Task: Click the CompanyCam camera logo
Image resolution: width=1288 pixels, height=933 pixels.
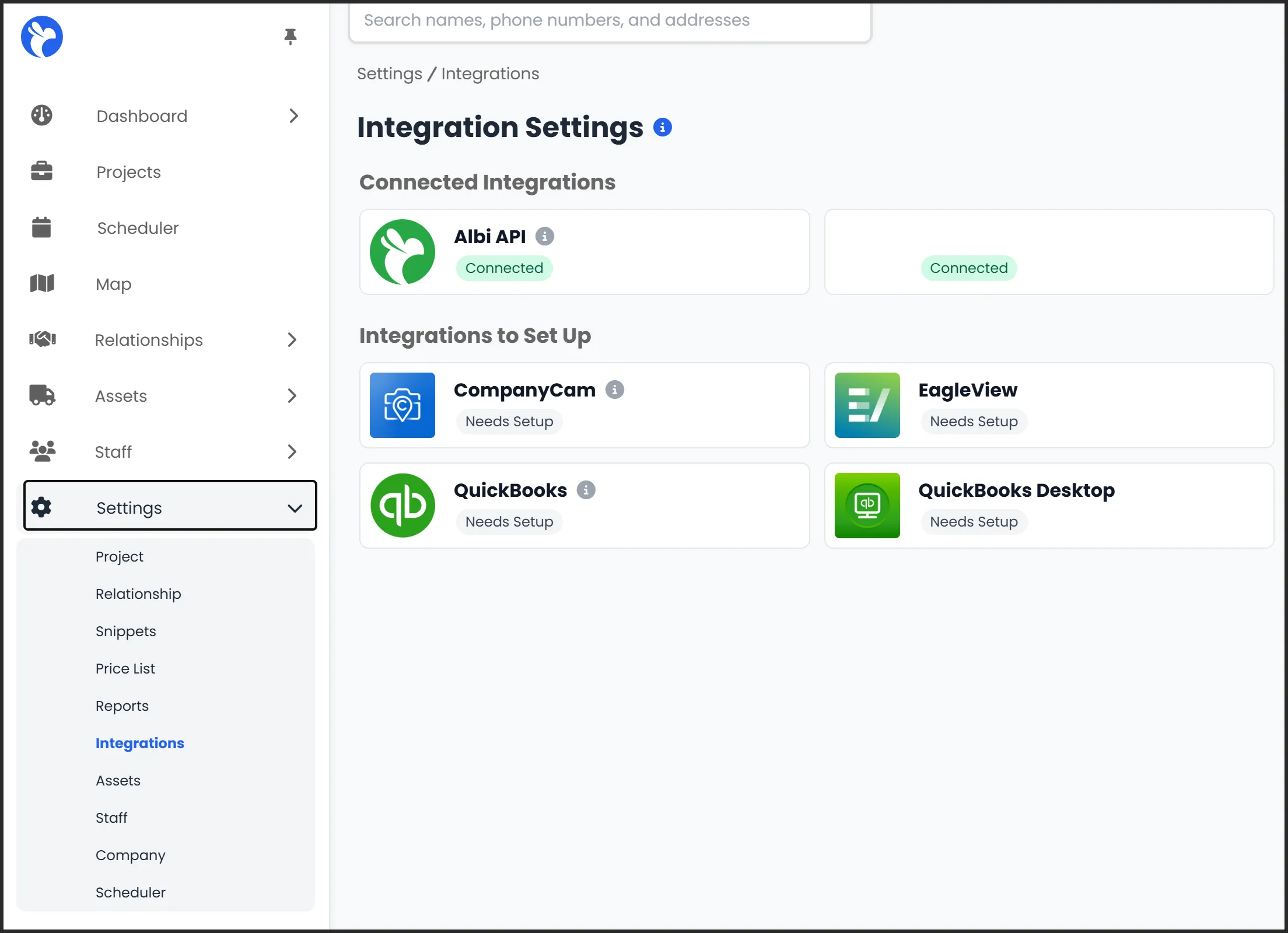Action: pos(402,405)
